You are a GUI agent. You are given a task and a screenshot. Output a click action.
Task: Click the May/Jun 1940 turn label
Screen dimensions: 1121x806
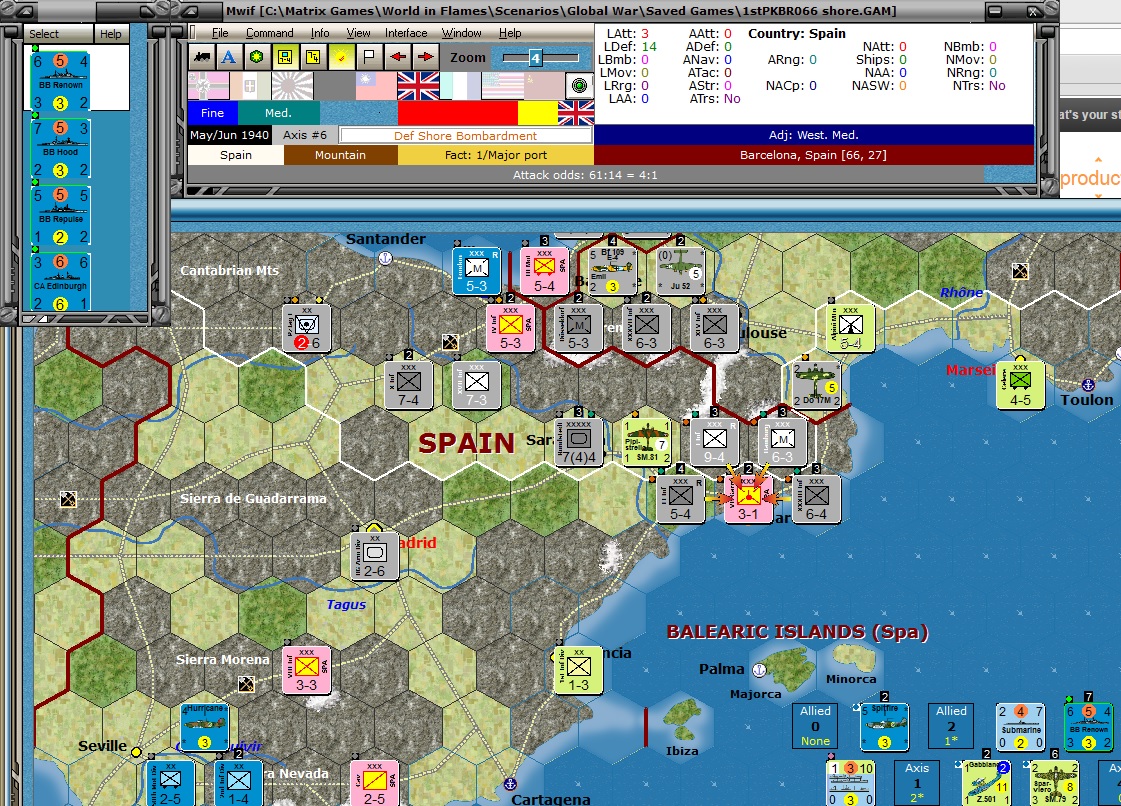229,135
